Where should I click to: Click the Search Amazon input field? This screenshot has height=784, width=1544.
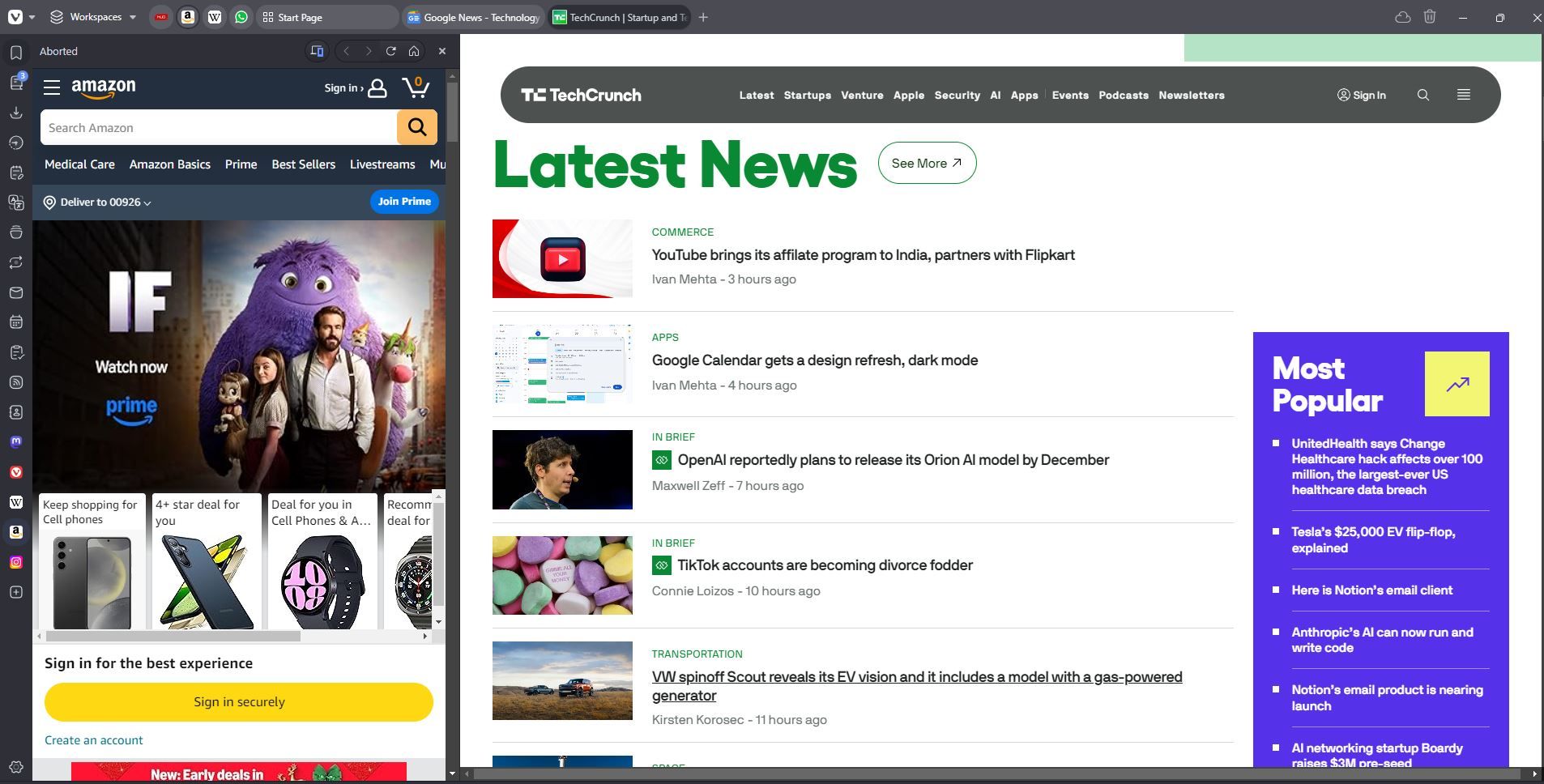coord(219,127)
